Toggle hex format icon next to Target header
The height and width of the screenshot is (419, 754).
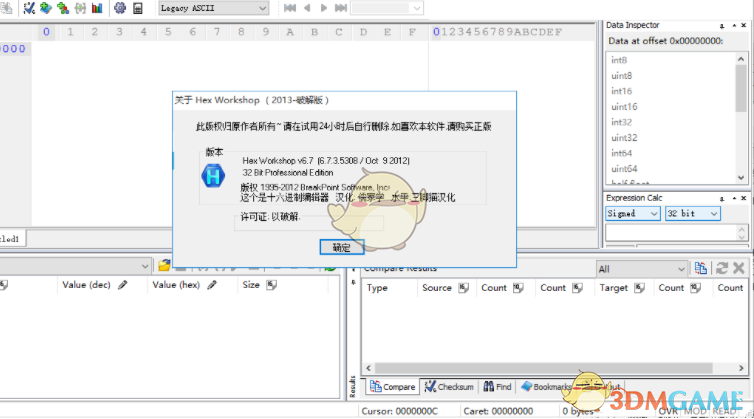[x=639, y=288]
